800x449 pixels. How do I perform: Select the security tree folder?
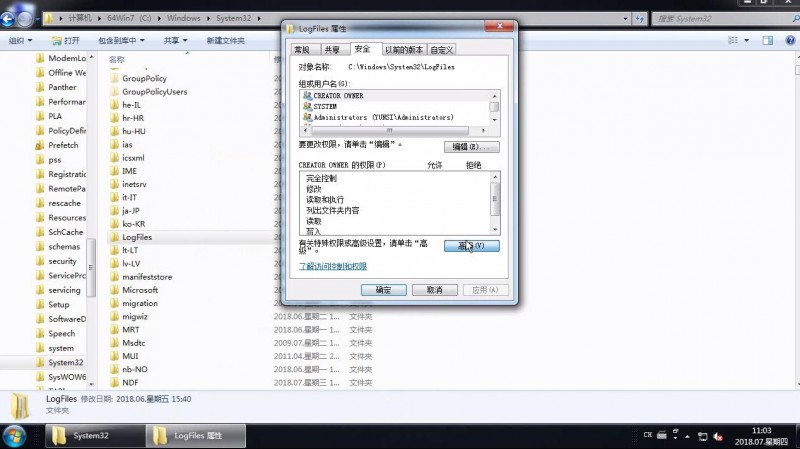pos(62,261)
